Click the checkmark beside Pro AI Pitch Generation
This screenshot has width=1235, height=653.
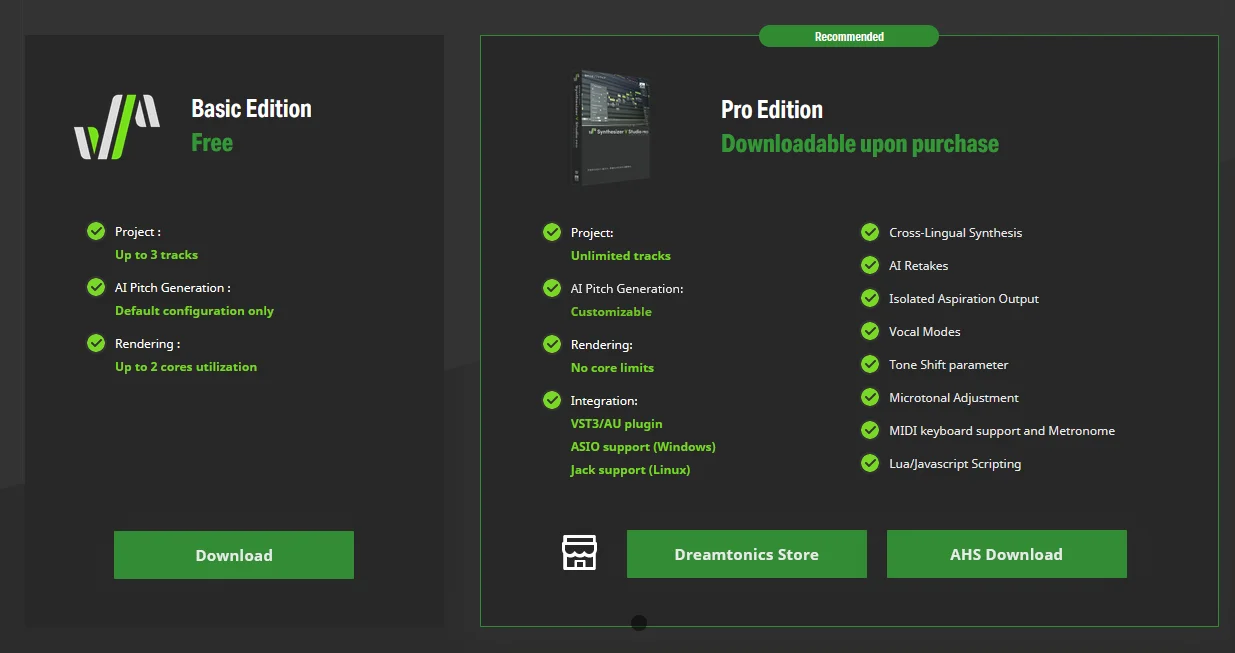pyautogui.click(x=552, y=289)
